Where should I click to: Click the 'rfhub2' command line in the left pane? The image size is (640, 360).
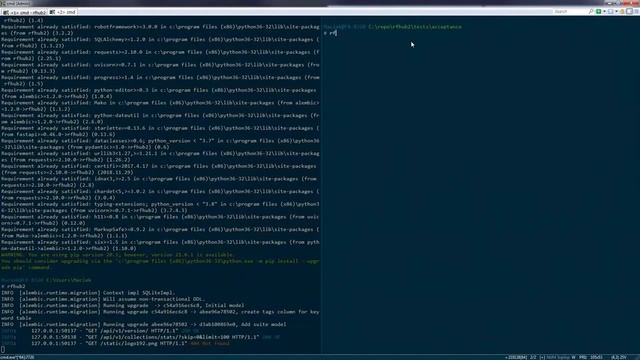pyautogui.click(x=13, y=286)
